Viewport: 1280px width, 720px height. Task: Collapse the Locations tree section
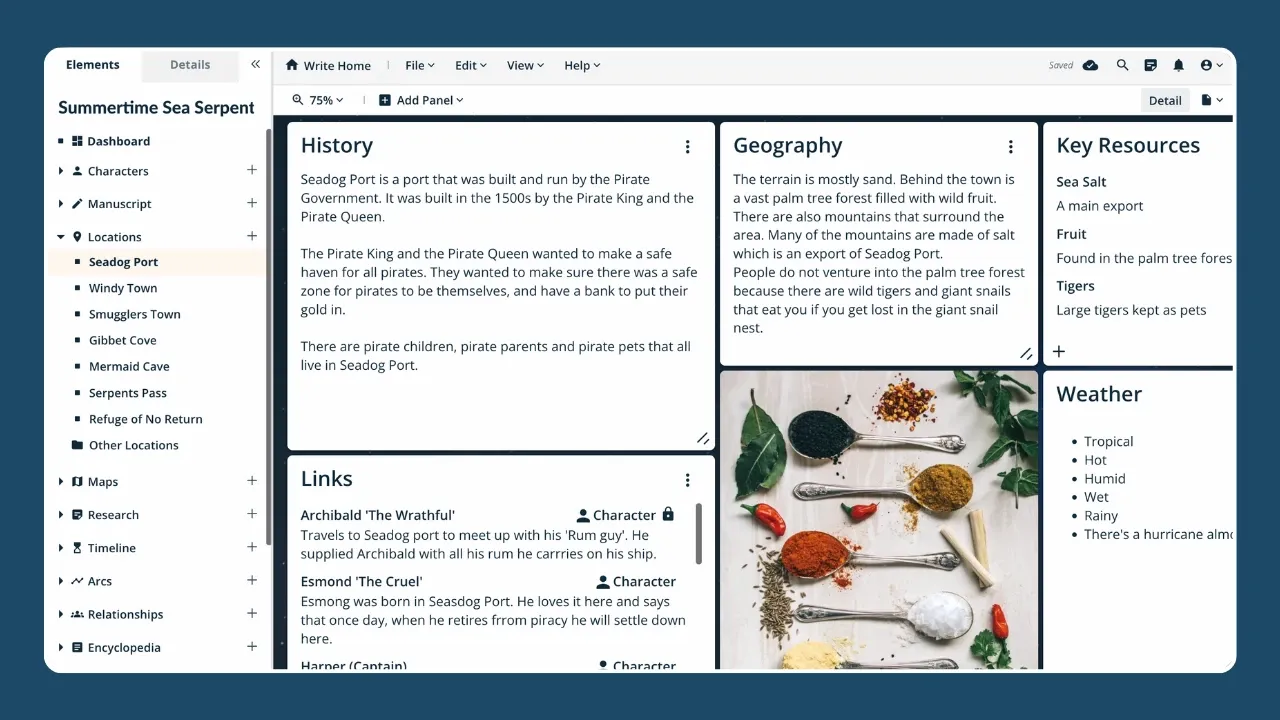click(x=61, y=237)
